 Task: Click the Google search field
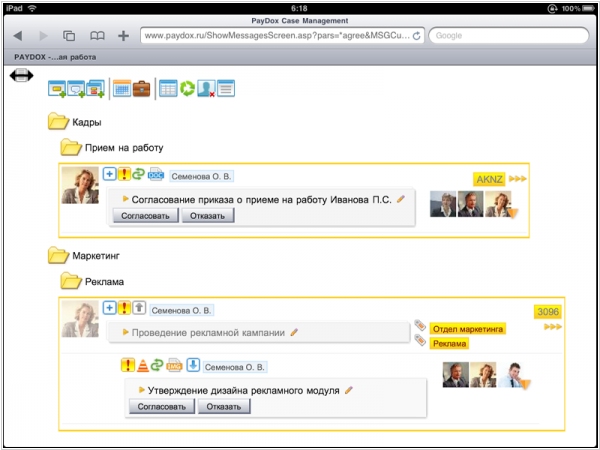[509, 36]
